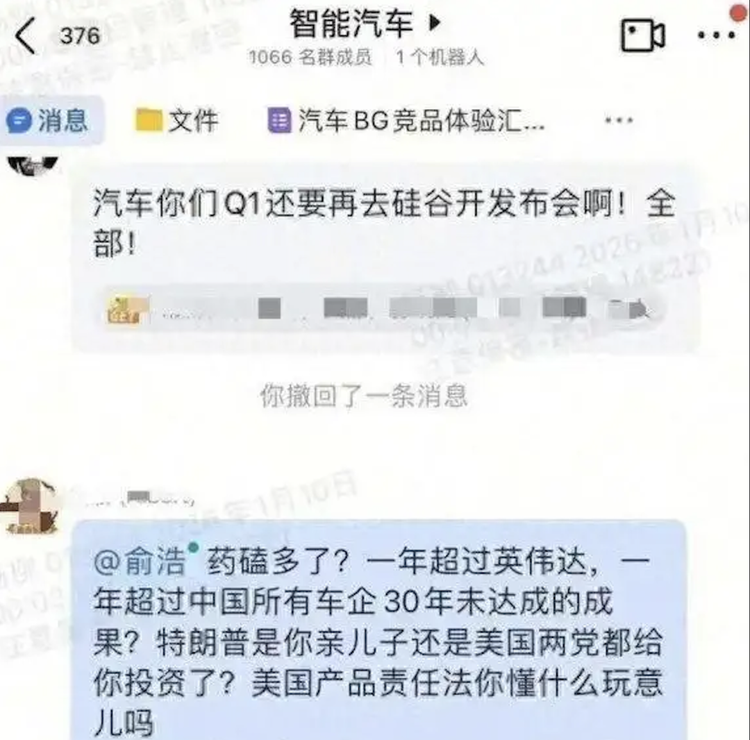Tap the back arrow icon
This screenshot has width=750, height=740.
point(25,36)
